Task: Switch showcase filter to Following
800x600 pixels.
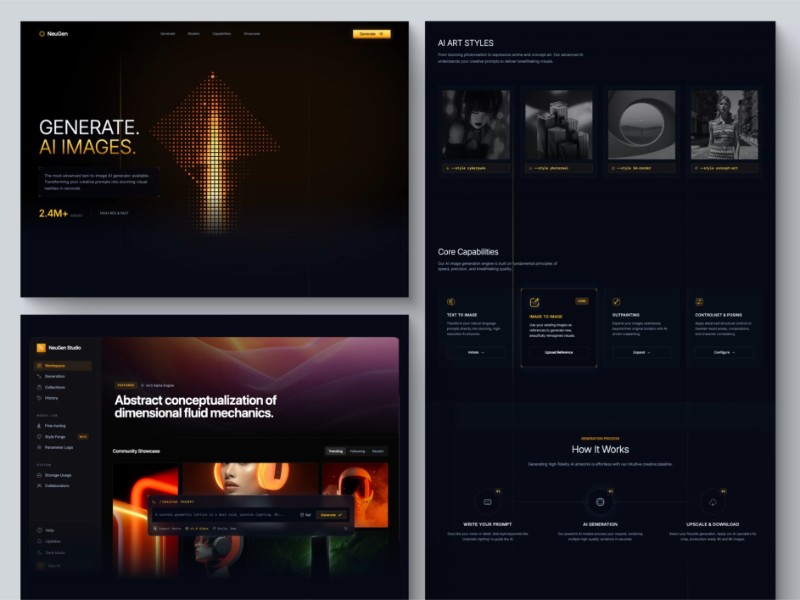Action: [x=357, y=451]
